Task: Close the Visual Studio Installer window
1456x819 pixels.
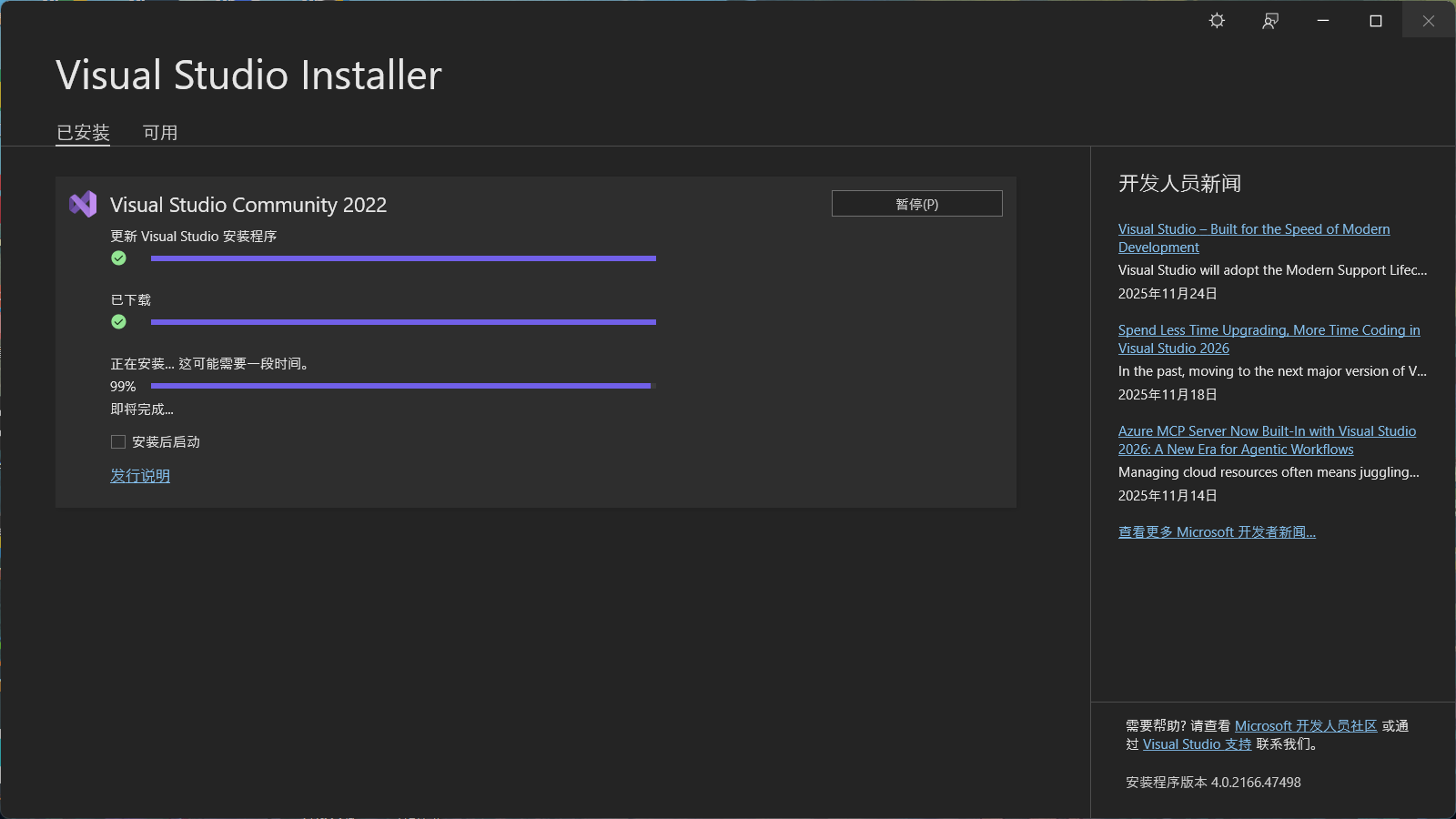Action: [1429, 21]
